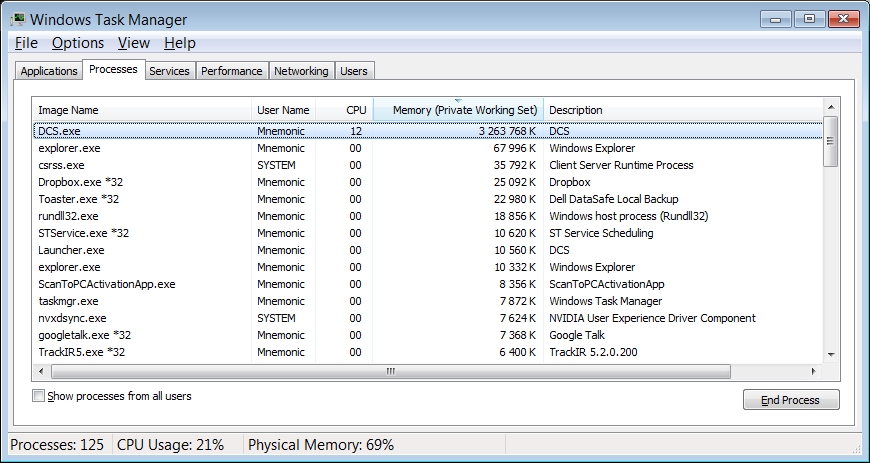The image size is (870, 463).
Task: Click the Windows host process (Rundll32) description
Action: tap(629, 216)
